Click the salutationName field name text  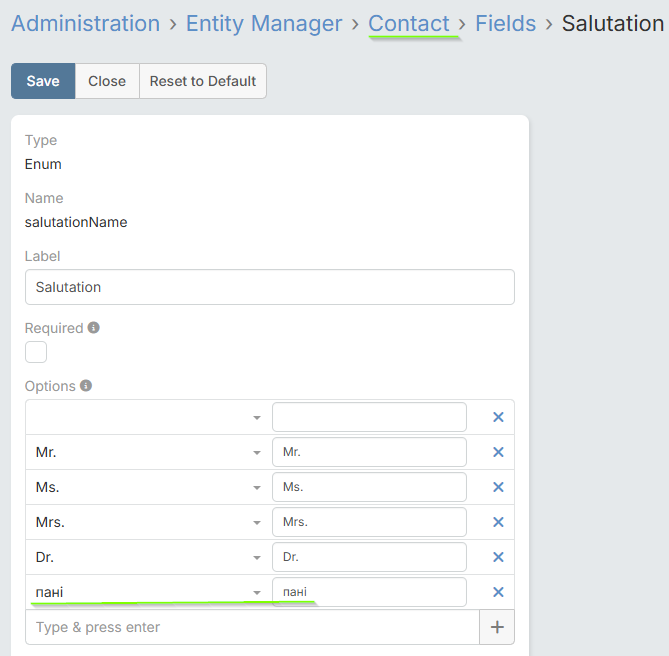(76, 222)
